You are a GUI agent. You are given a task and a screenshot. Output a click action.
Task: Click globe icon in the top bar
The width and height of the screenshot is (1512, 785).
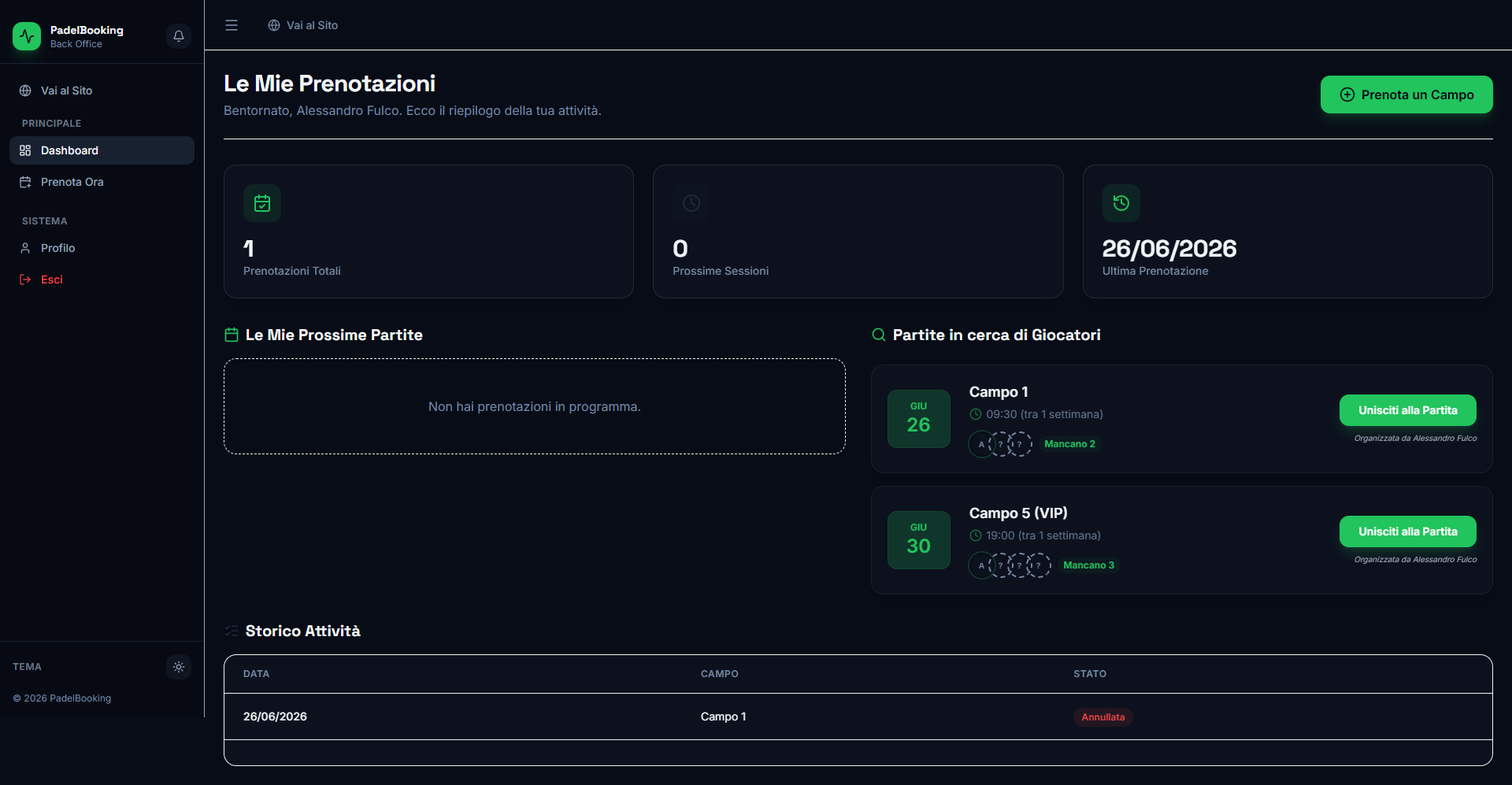pos(274,25)
